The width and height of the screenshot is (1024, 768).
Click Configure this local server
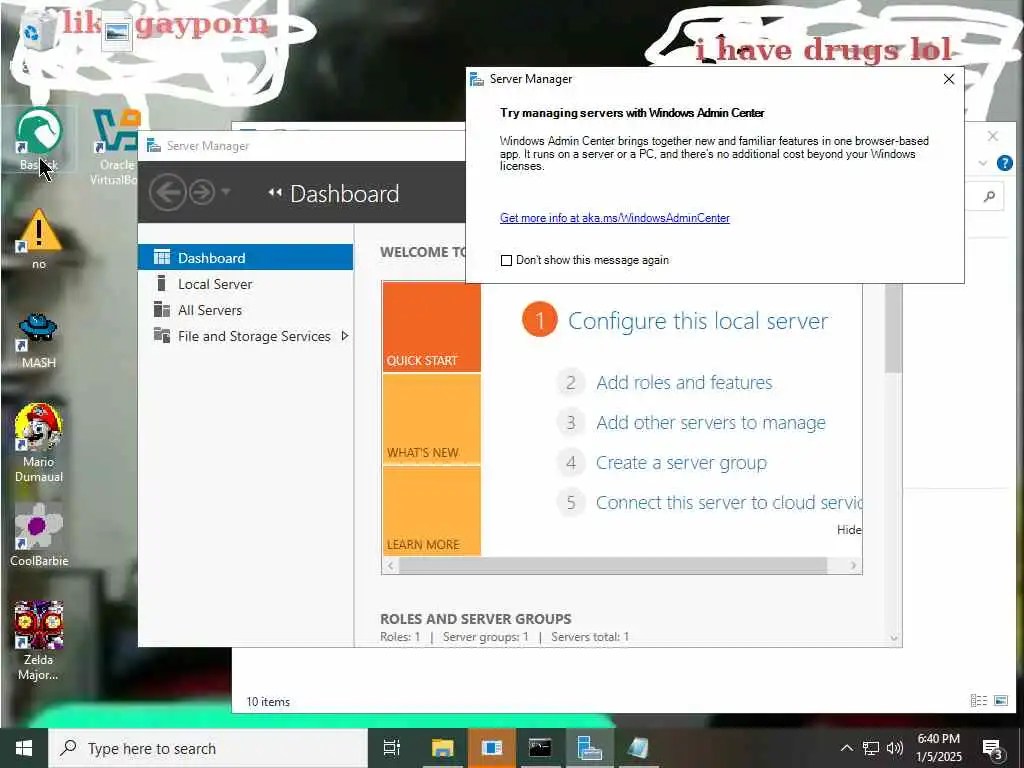point(697,321)
